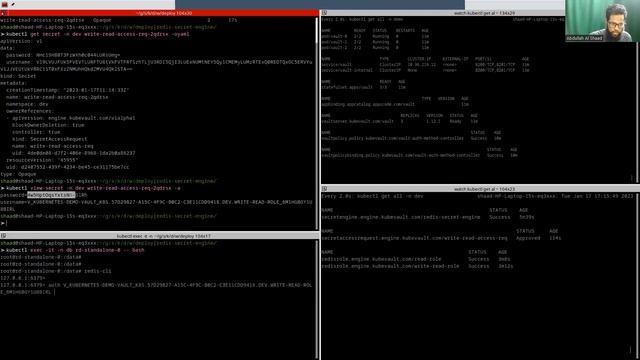Click the vaultserver.kubevault.com/vault row

click(399, 121)
